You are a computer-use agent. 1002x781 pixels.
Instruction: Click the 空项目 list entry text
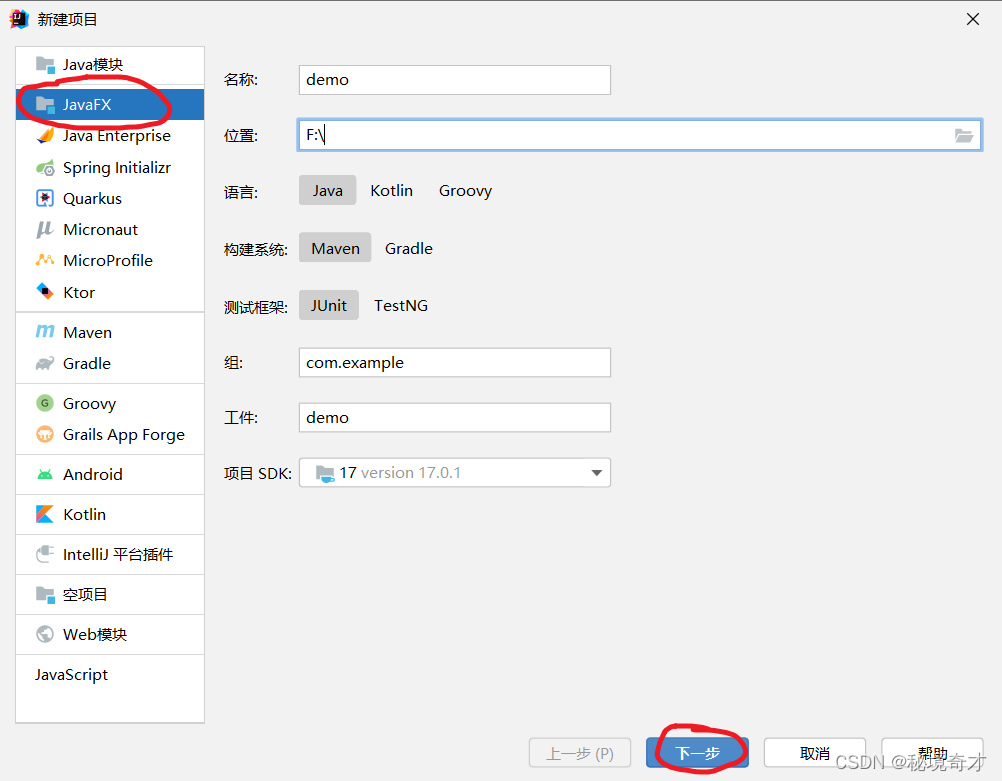pos(85,594)
